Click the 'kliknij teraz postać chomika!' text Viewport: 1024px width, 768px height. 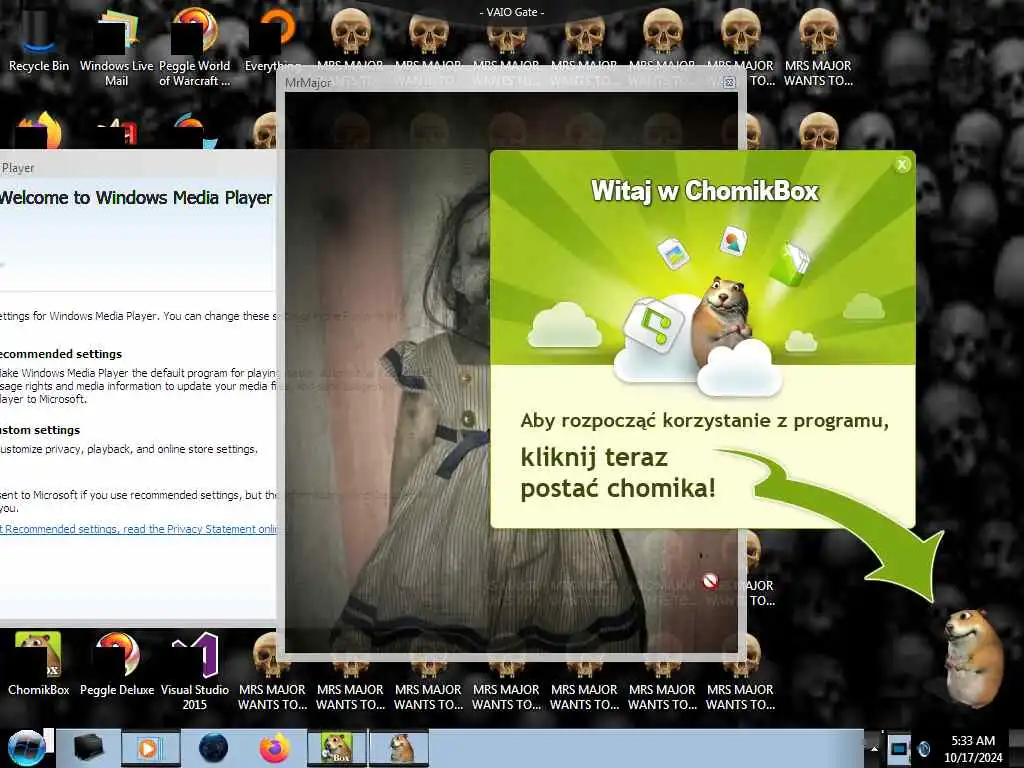pos(618,473)
